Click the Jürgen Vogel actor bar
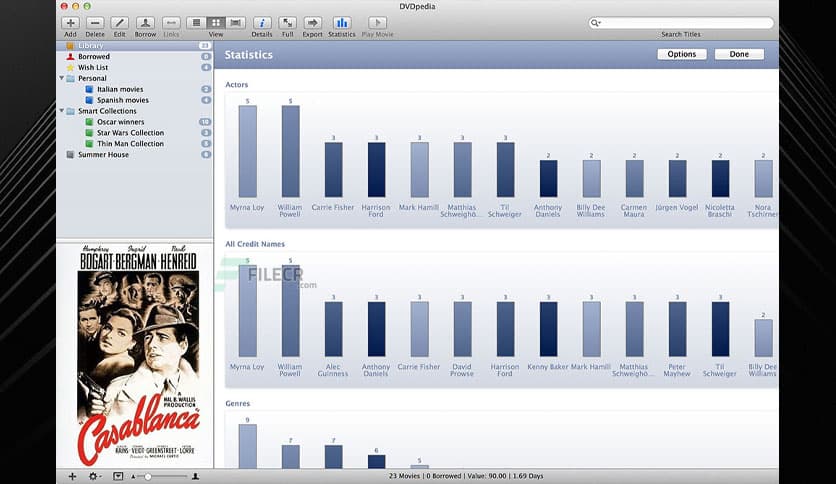The width and height of the screenshot is (836, 484). (x=678, y=179)
